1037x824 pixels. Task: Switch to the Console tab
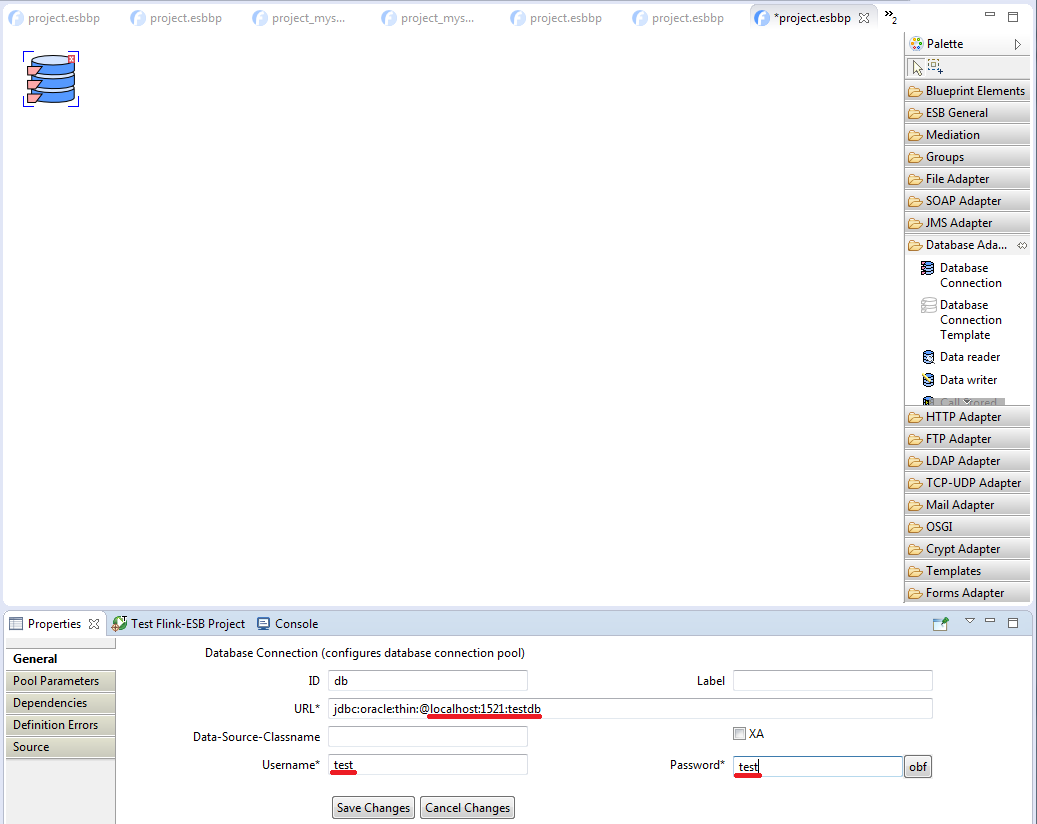[296, 624]
